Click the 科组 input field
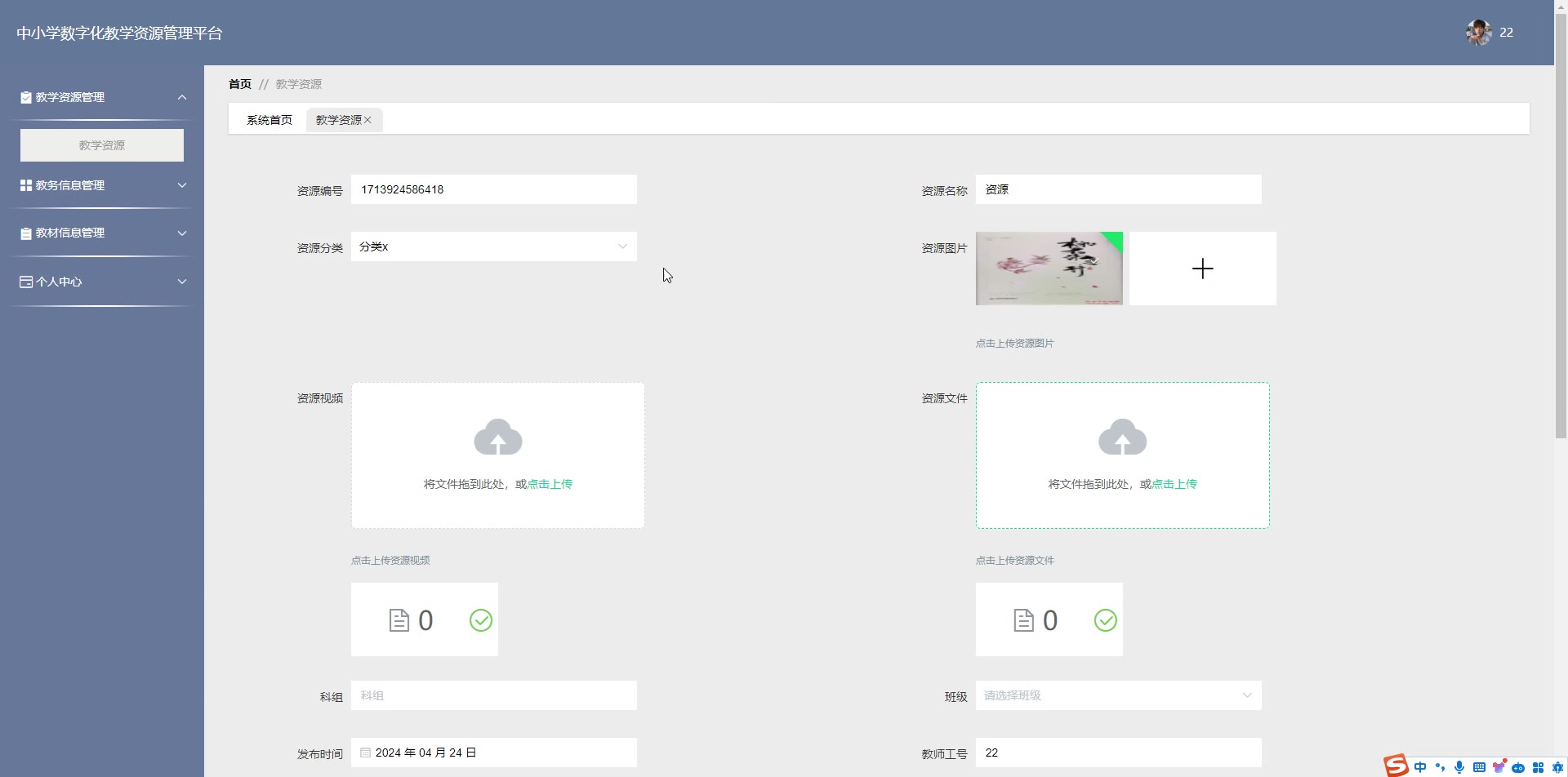The width and height of the screenshot is (1568, 777). (x=494, y=695)
